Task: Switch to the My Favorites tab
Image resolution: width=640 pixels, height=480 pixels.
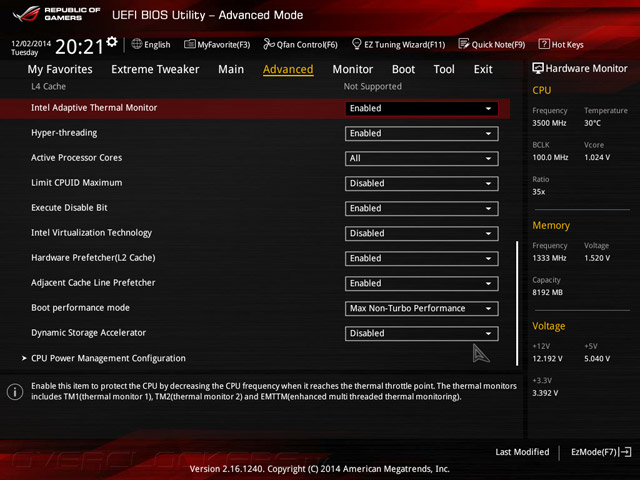Action: (60, 69)
